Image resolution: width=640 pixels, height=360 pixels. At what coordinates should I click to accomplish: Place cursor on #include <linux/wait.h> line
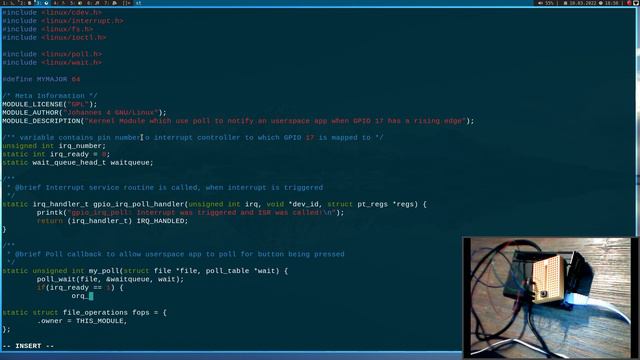tap(52, 62)
